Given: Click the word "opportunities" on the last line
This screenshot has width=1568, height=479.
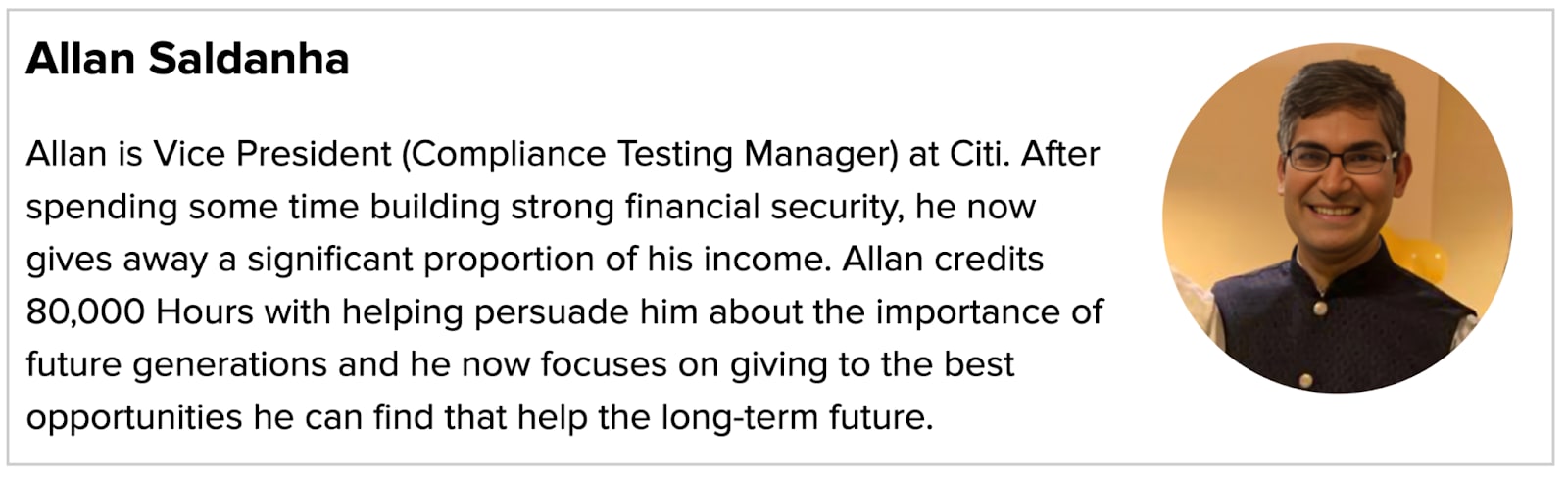Looking at the screenshot, I should point(133,418).
